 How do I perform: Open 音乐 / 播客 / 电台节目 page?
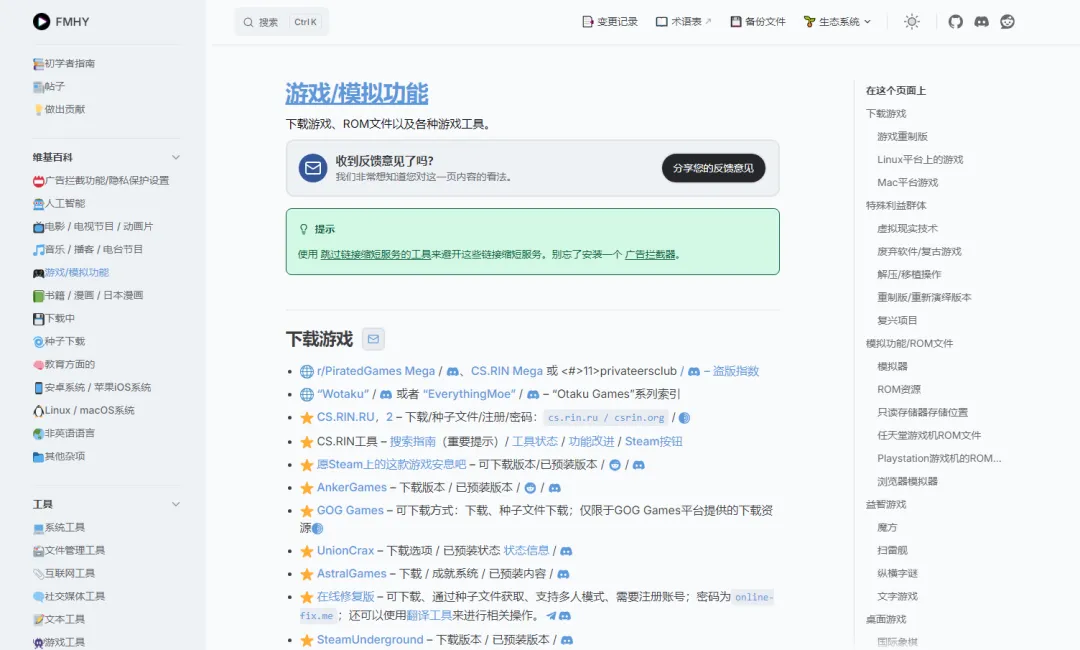coord(88,249)
